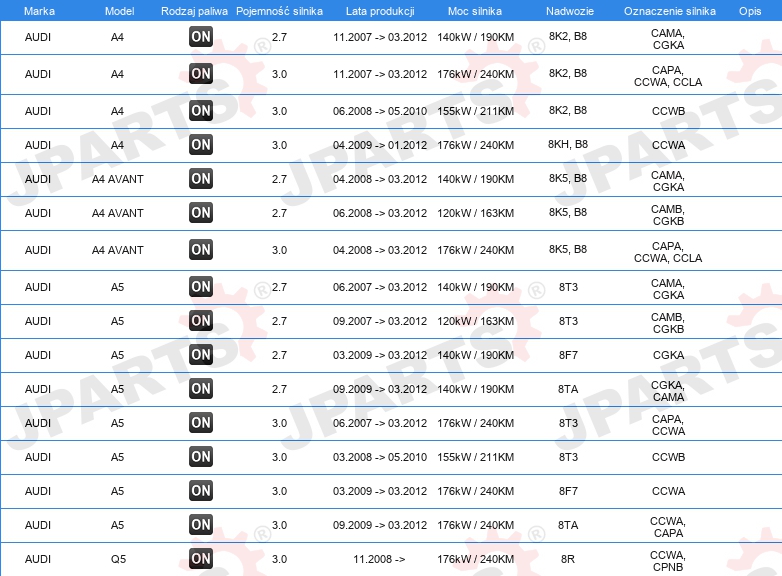This screenshot has width=782, height=576.
Task: Select the 8F7 body cell in the 3.0 row
Action: point(568,491)
